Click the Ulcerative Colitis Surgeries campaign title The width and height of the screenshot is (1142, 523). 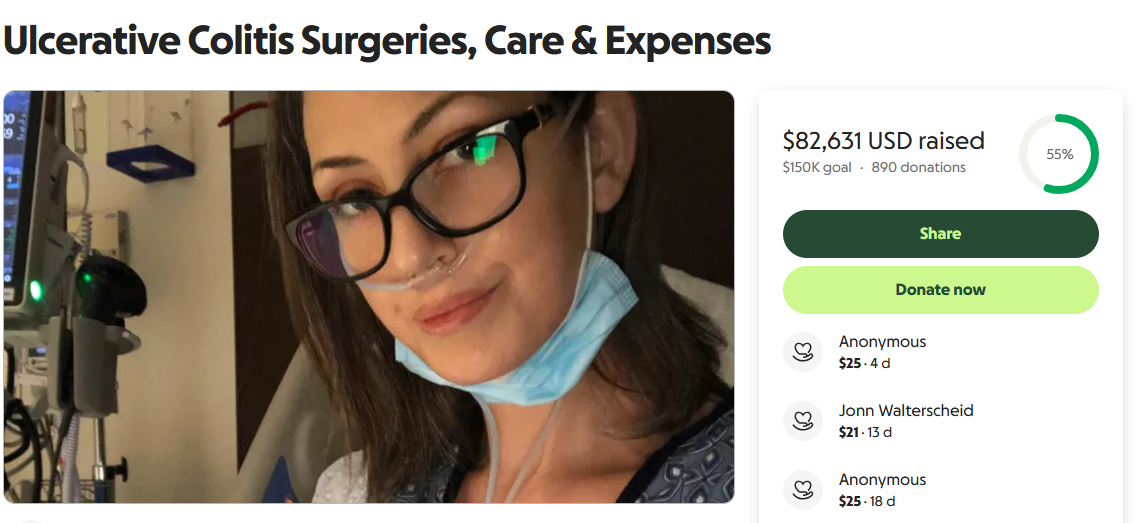pyautogui.click(x=387, y=42)
